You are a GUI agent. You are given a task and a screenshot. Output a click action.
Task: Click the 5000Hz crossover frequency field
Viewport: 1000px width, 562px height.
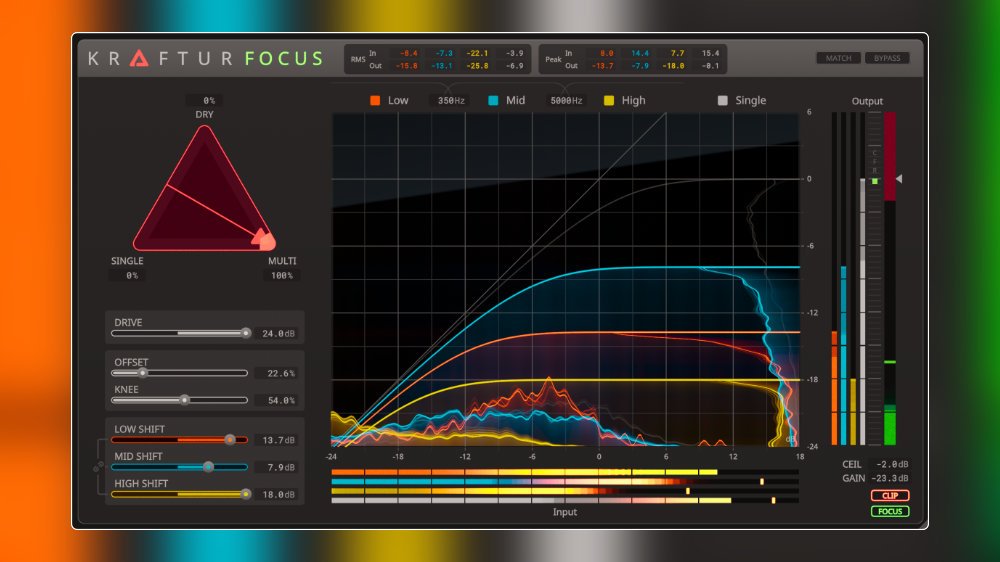click(x=566, y=101)
